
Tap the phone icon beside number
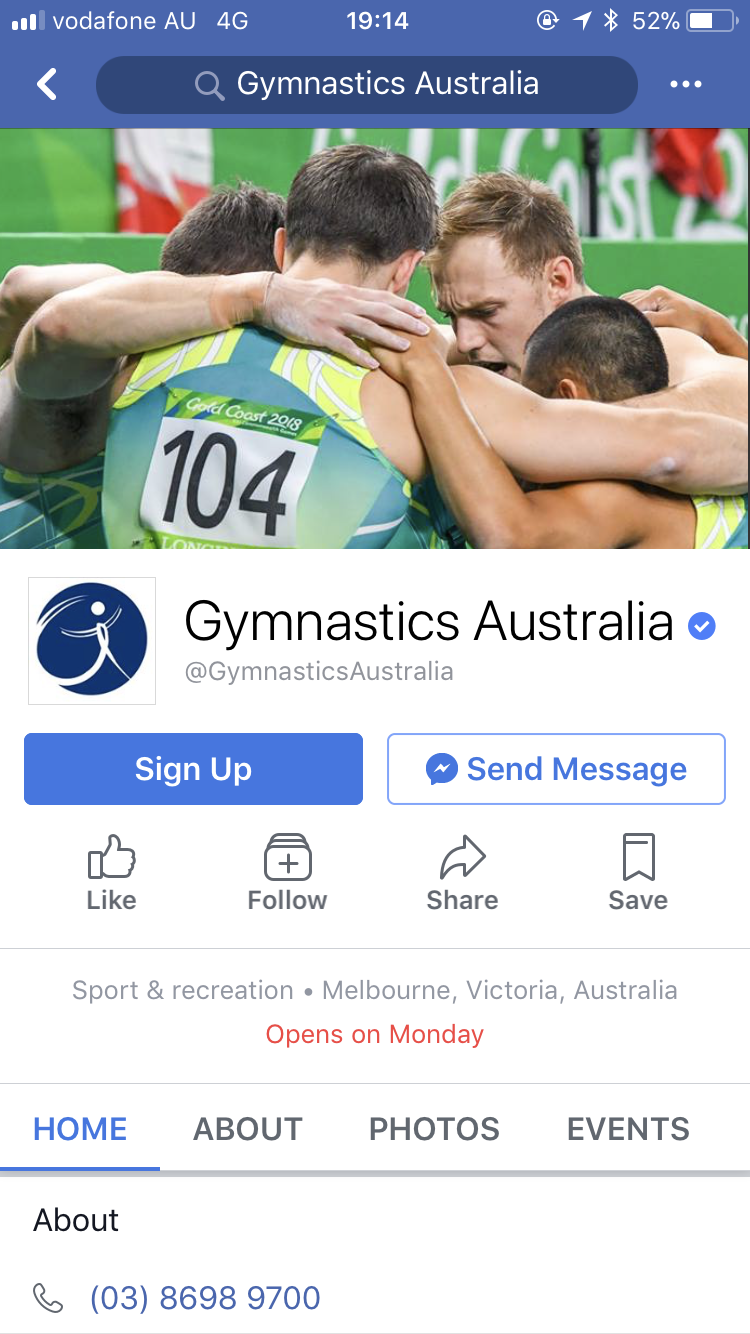[48, 1298]
